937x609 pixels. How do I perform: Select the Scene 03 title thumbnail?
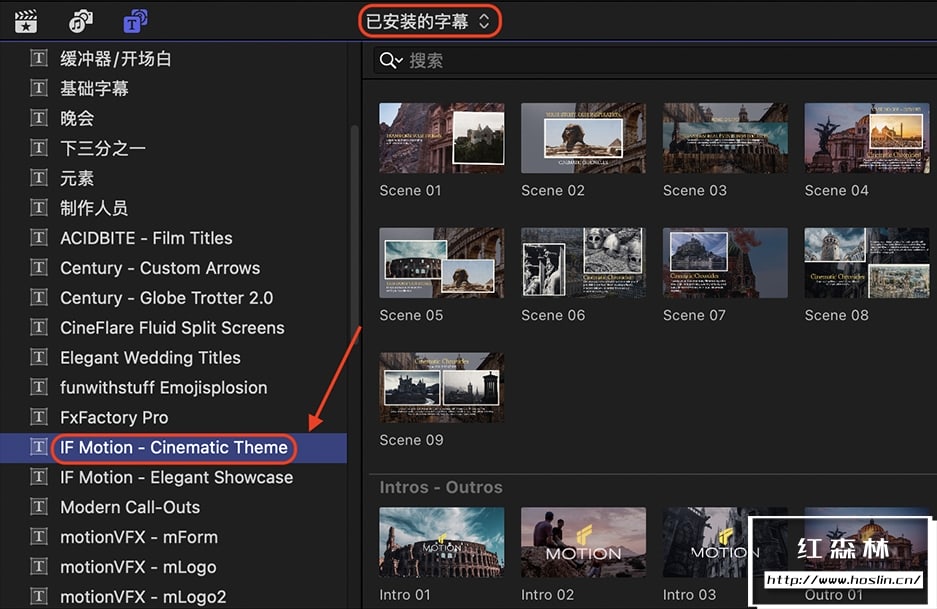pos(725,138)
